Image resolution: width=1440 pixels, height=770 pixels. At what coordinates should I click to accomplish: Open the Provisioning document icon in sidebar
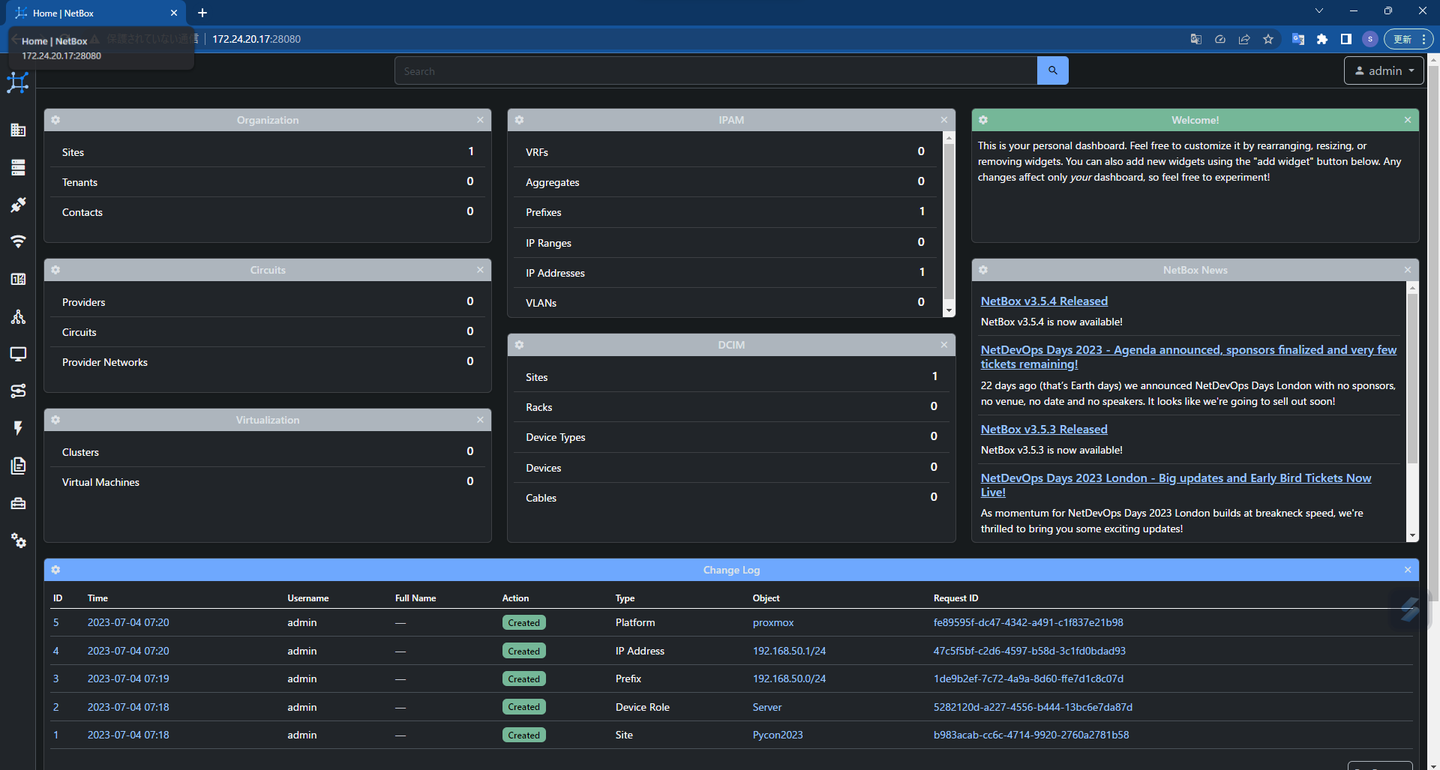[18, 466]
